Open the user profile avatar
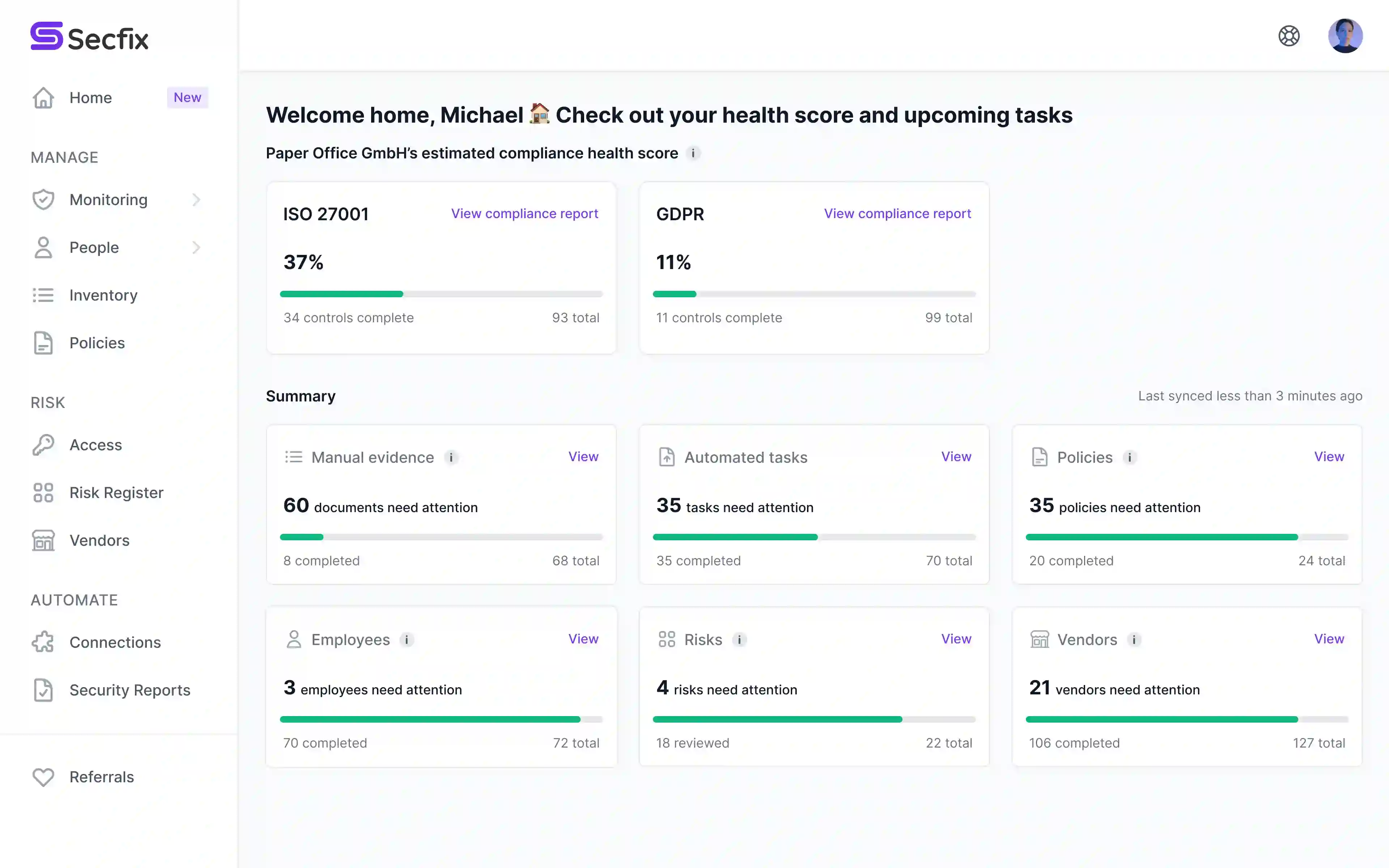Image resolution: width=1389 pixels, height=868 pixels. pyautogui.click(x=1345, y=36)
